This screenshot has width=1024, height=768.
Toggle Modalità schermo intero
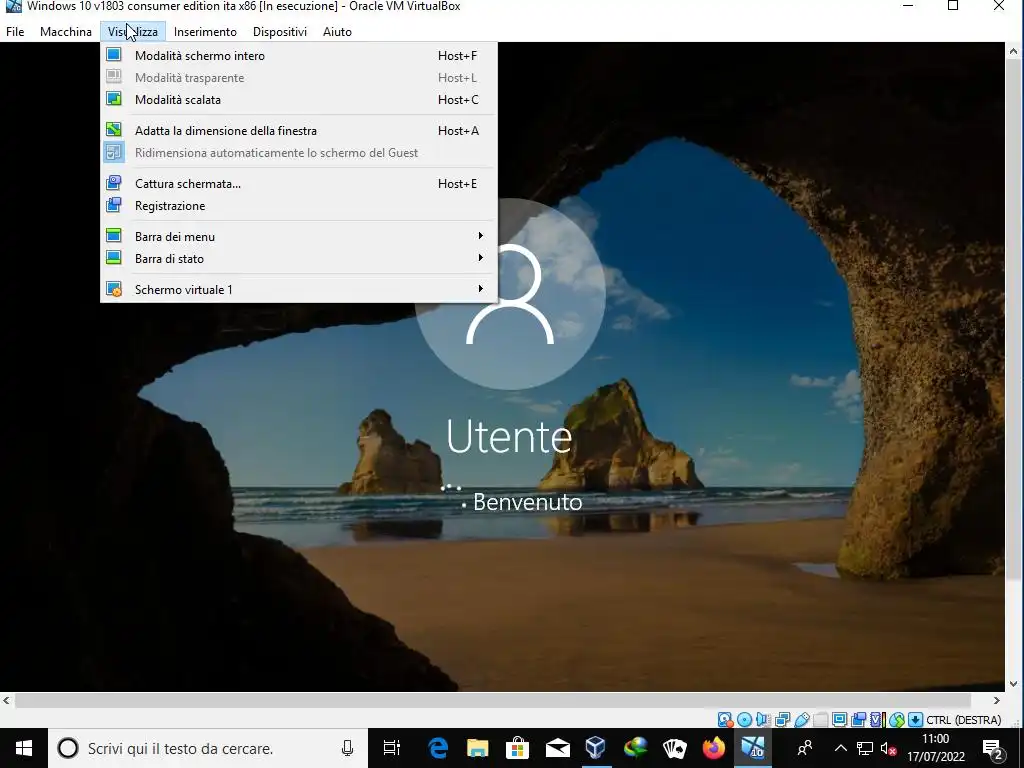click(298, 56)
